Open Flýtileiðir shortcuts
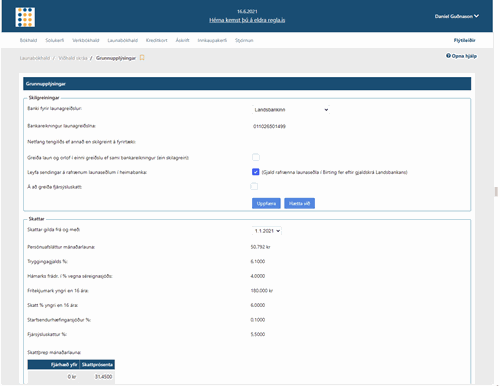 tap(464, 40)
